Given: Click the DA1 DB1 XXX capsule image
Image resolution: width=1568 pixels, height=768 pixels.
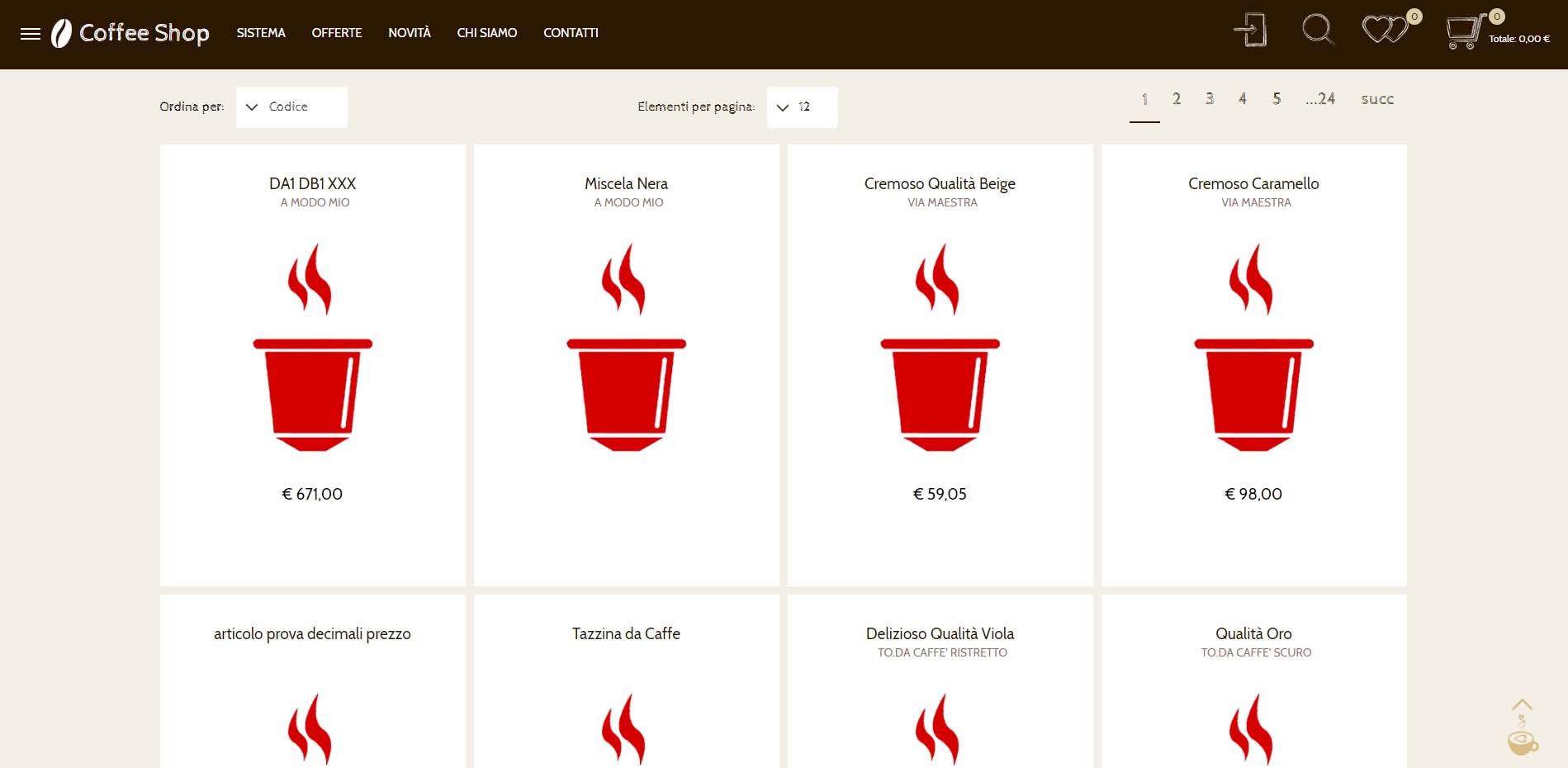Looking at the screenshot, I should click(x=312, y=347).
